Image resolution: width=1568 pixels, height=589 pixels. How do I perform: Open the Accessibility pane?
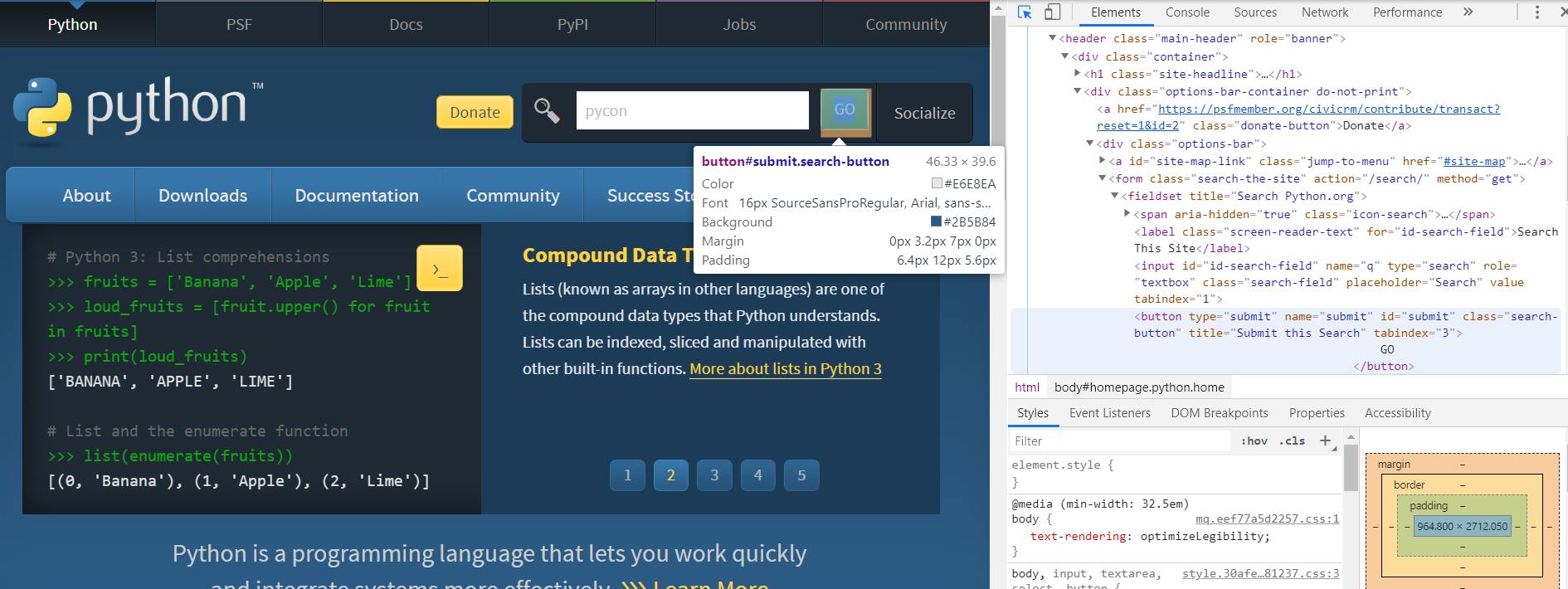1398,413
